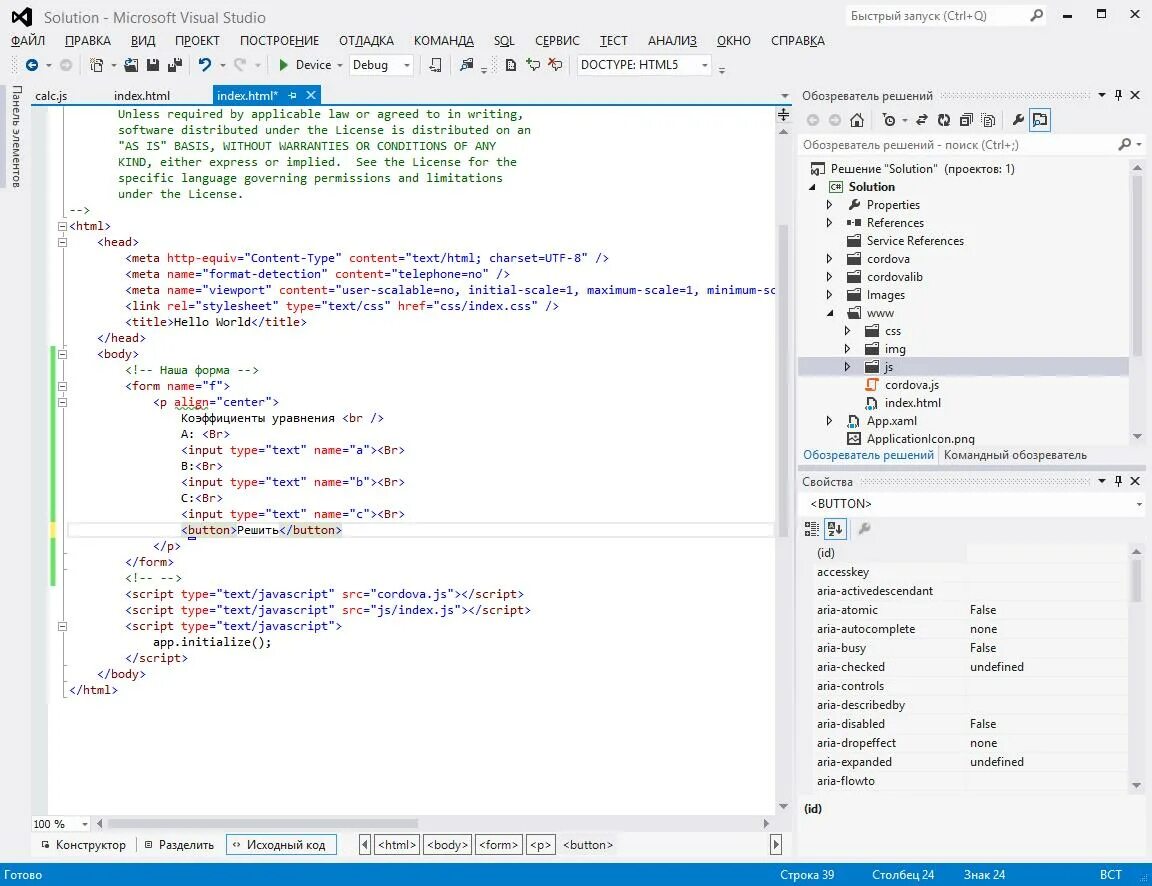The width and height of the screenshot is (1152, 886).
Task: Click the Properties panel vertical scrollbar thumb
Action: point(1137,580)
